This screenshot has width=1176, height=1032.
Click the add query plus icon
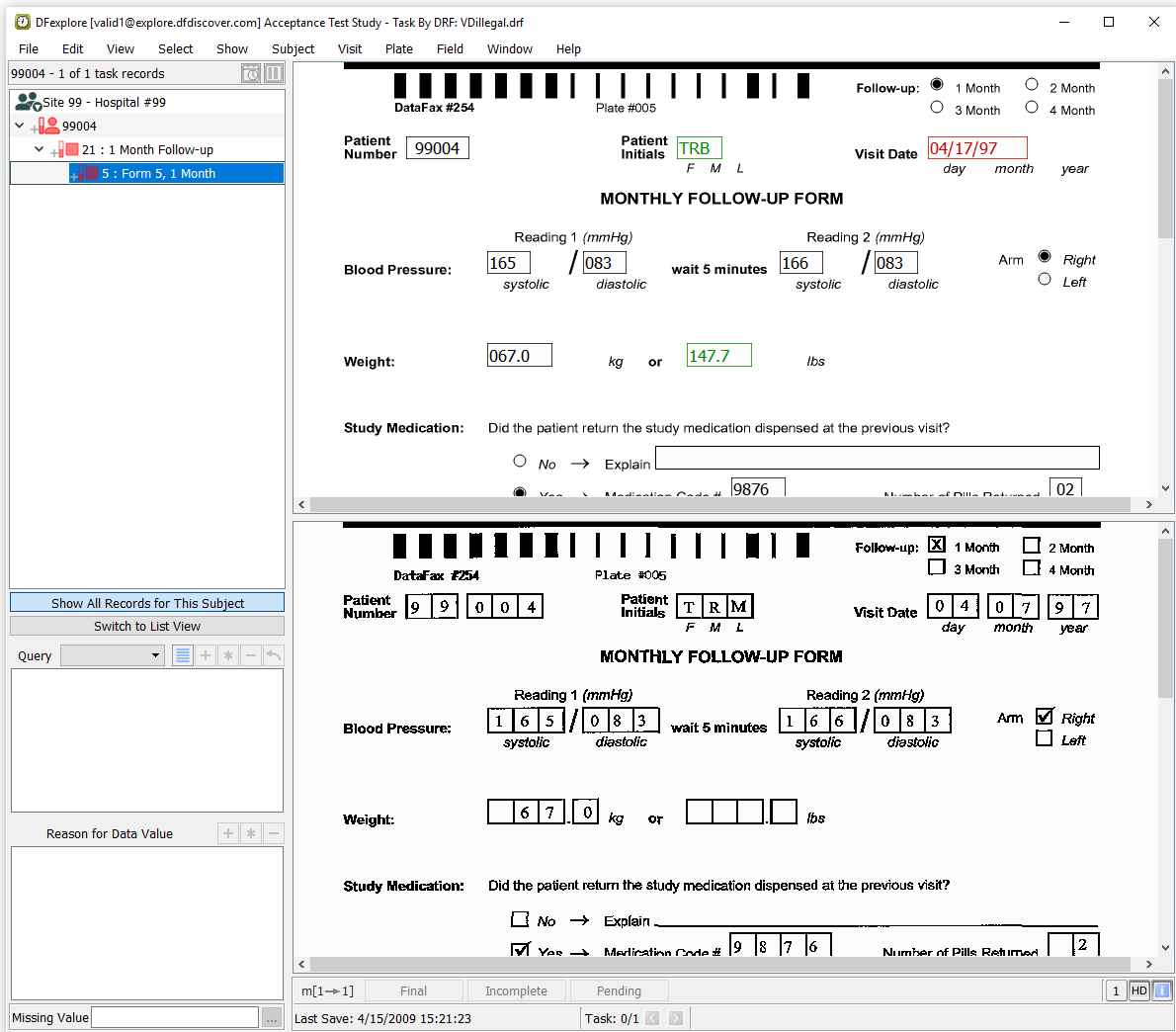point(206,655)
